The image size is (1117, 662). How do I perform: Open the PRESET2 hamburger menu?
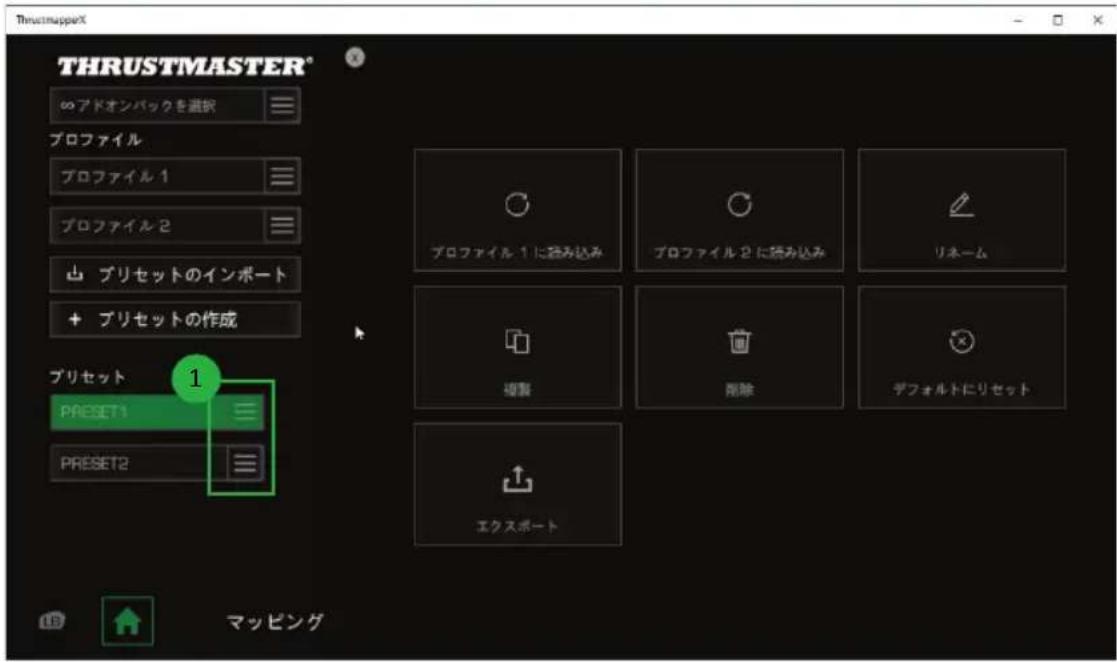click(245, 464)
